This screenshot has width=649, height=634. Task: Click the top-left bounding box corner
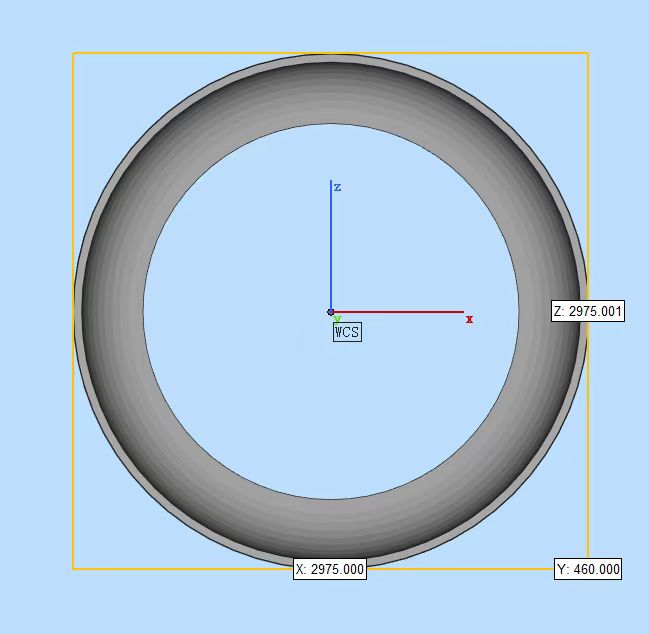73,53
